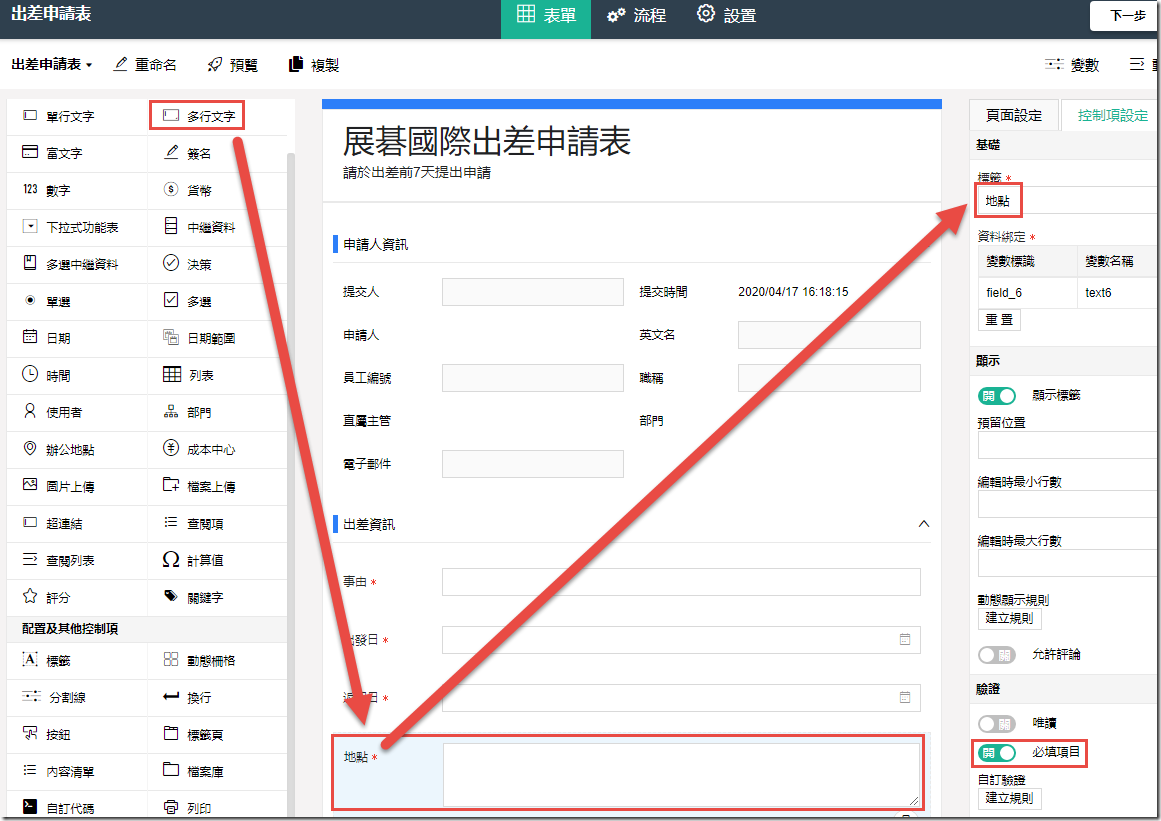Open the 變數 variables panel

1072,64
